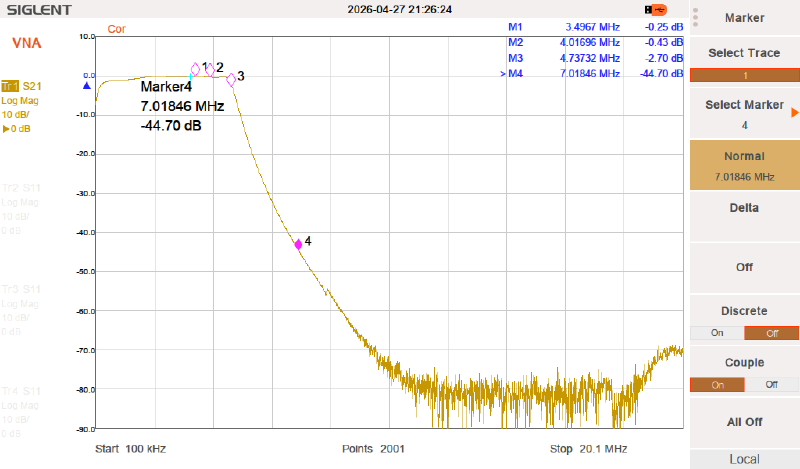The width and height of the screenshot is (800, 469).
Task: Set Discrete marker mode to Off
Action: (x=771, y=333)
